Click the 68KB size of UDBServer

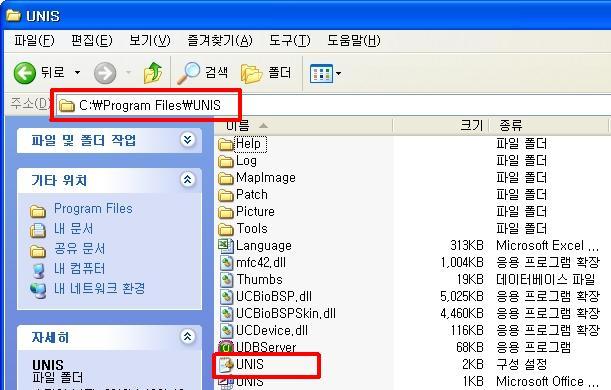pyautogui.click(x=470, y=347)
